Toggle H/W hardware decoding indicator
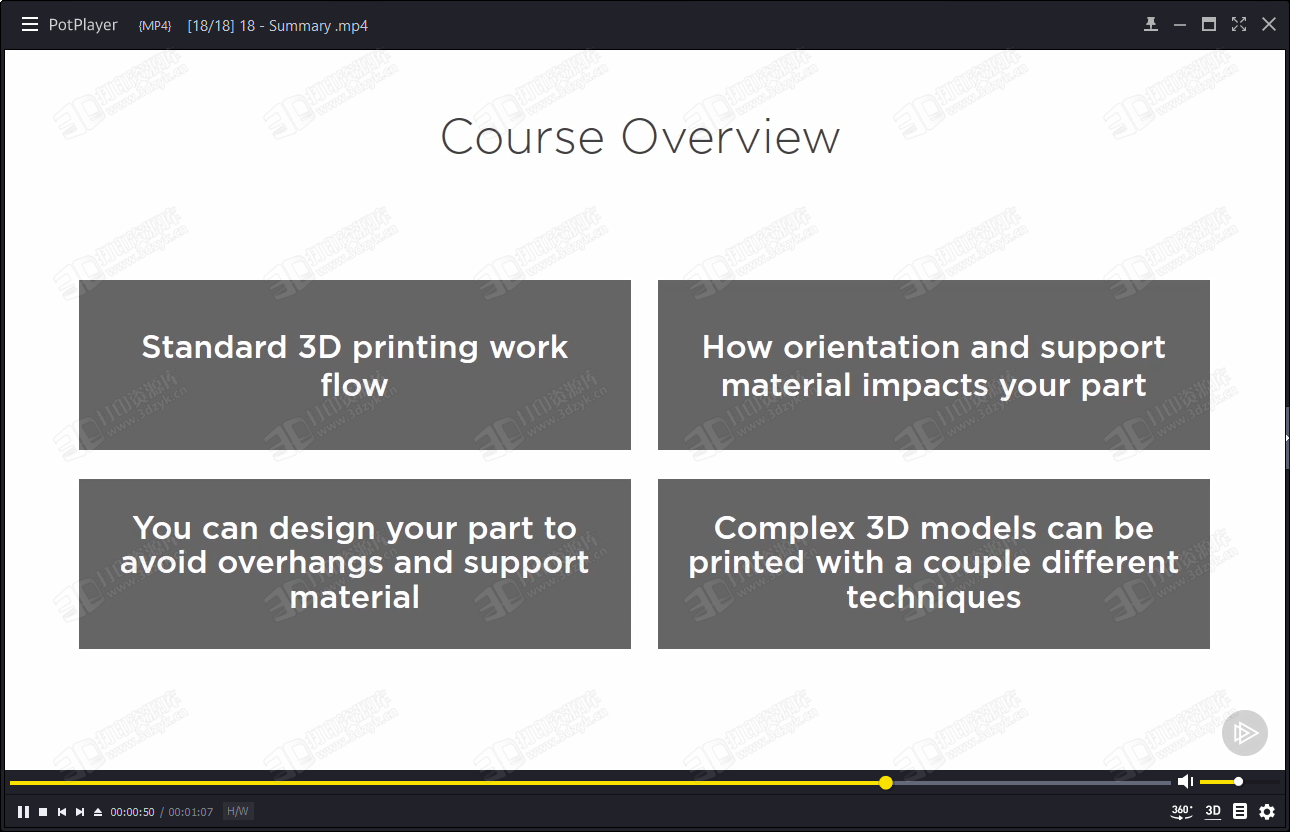 click(238, 812)
